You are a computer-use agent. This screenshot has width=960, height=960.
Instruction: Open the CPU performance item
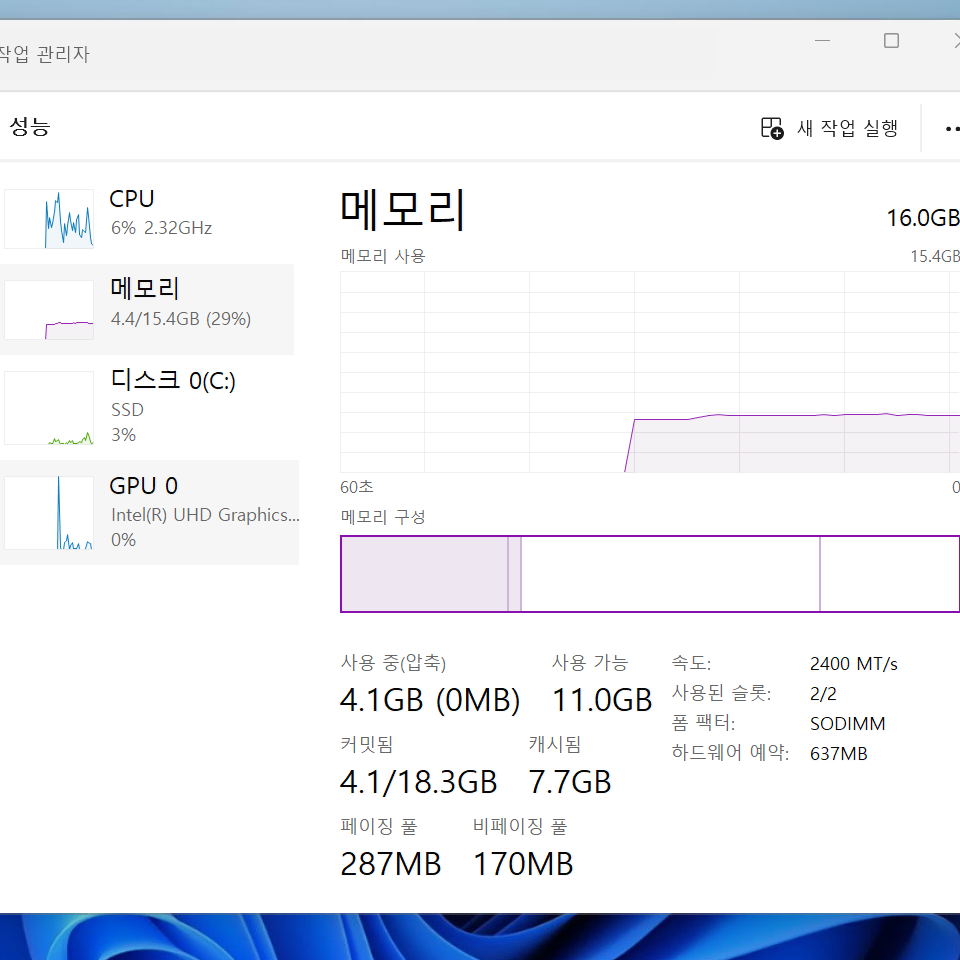click(x=147, y=219)
